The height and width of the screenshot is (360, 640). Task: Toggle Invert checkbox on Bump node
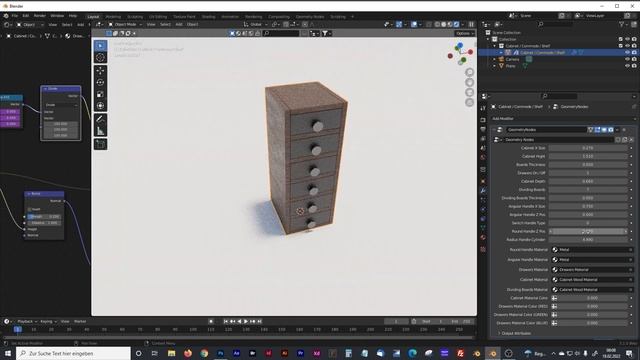point(29,209)
